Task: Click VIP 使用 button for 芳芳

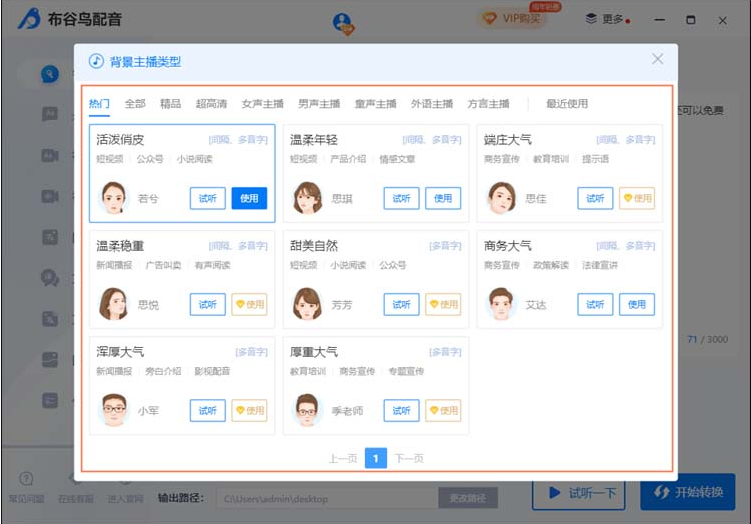Action: click(x=443, y=304)
